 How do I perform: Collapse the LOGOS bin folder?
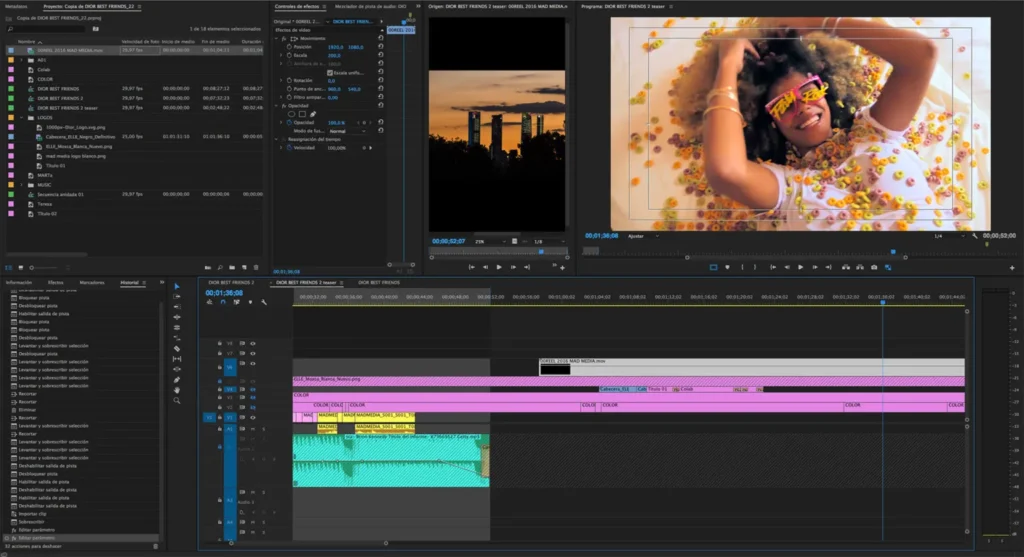tap(22, 118)
